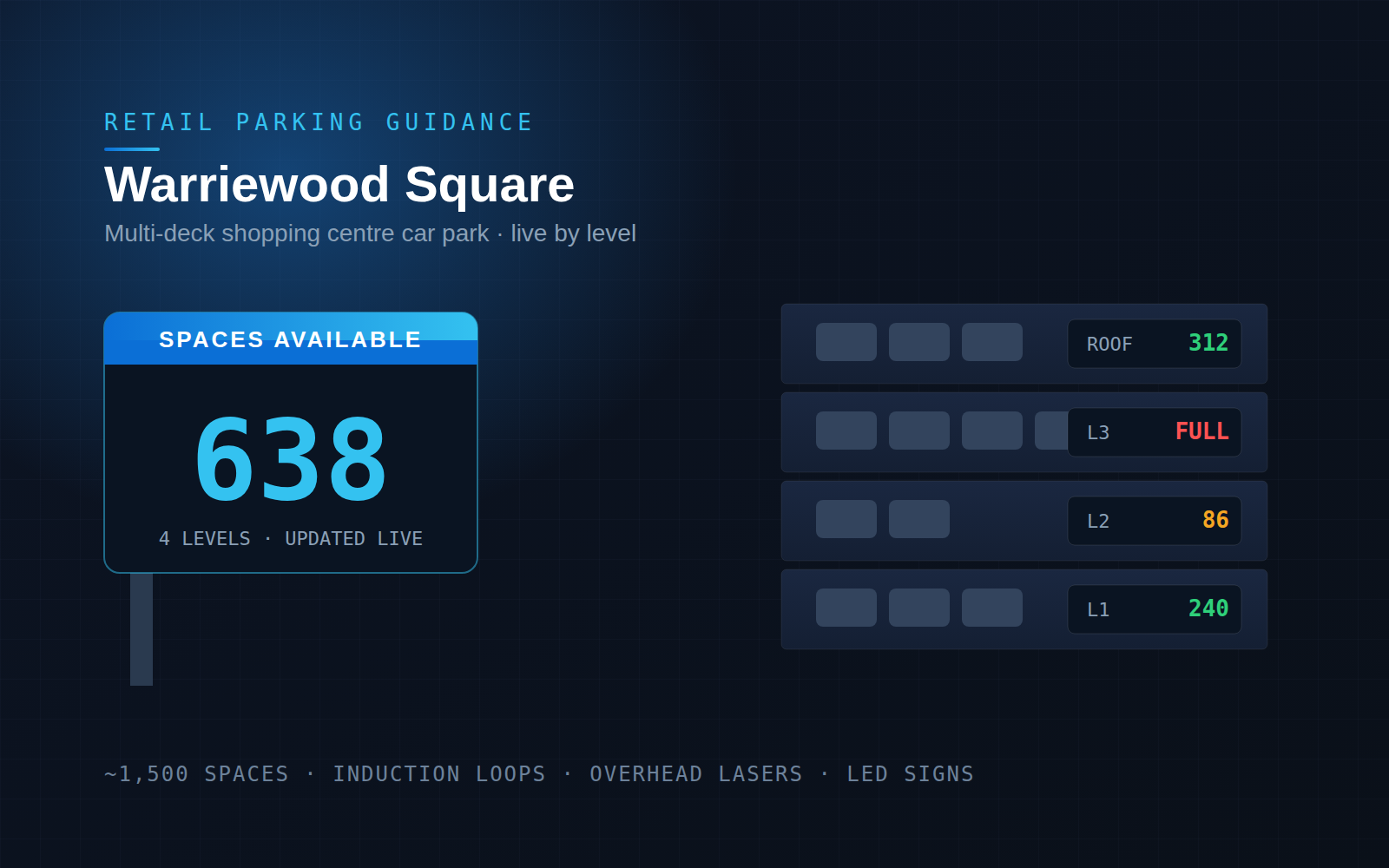
Task: Open the L1 level badge
Action: click(1155, 609)
